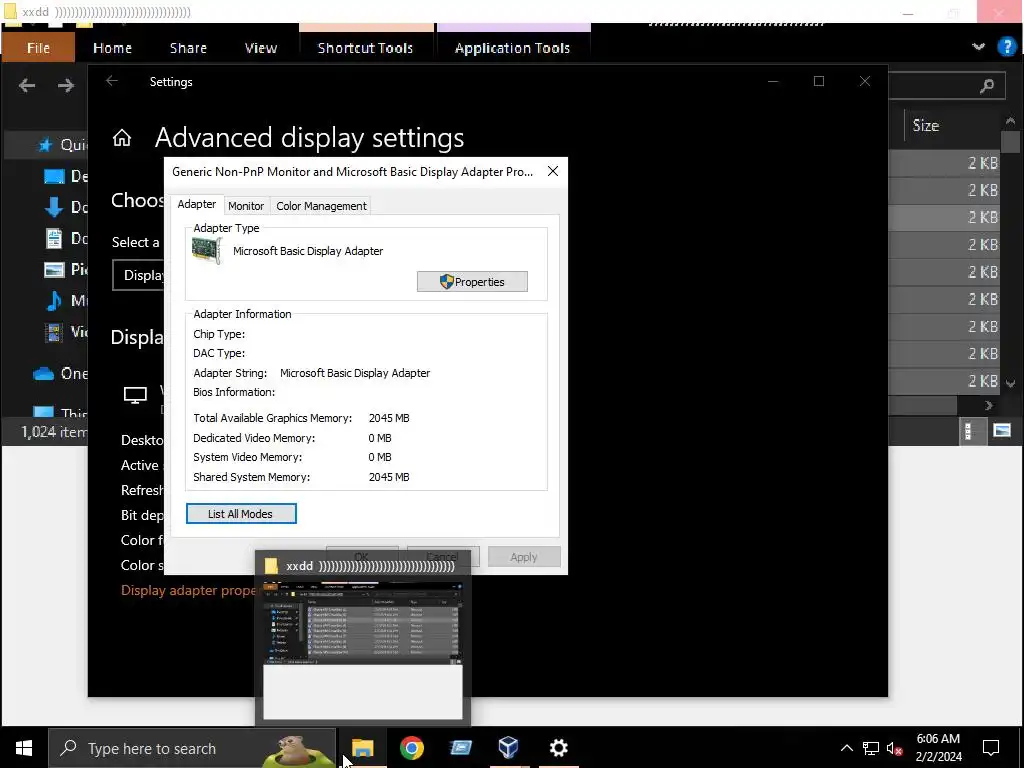Click the File Explorer back arrow
This screenshot has height=768, width=1024.
point(27,86)
